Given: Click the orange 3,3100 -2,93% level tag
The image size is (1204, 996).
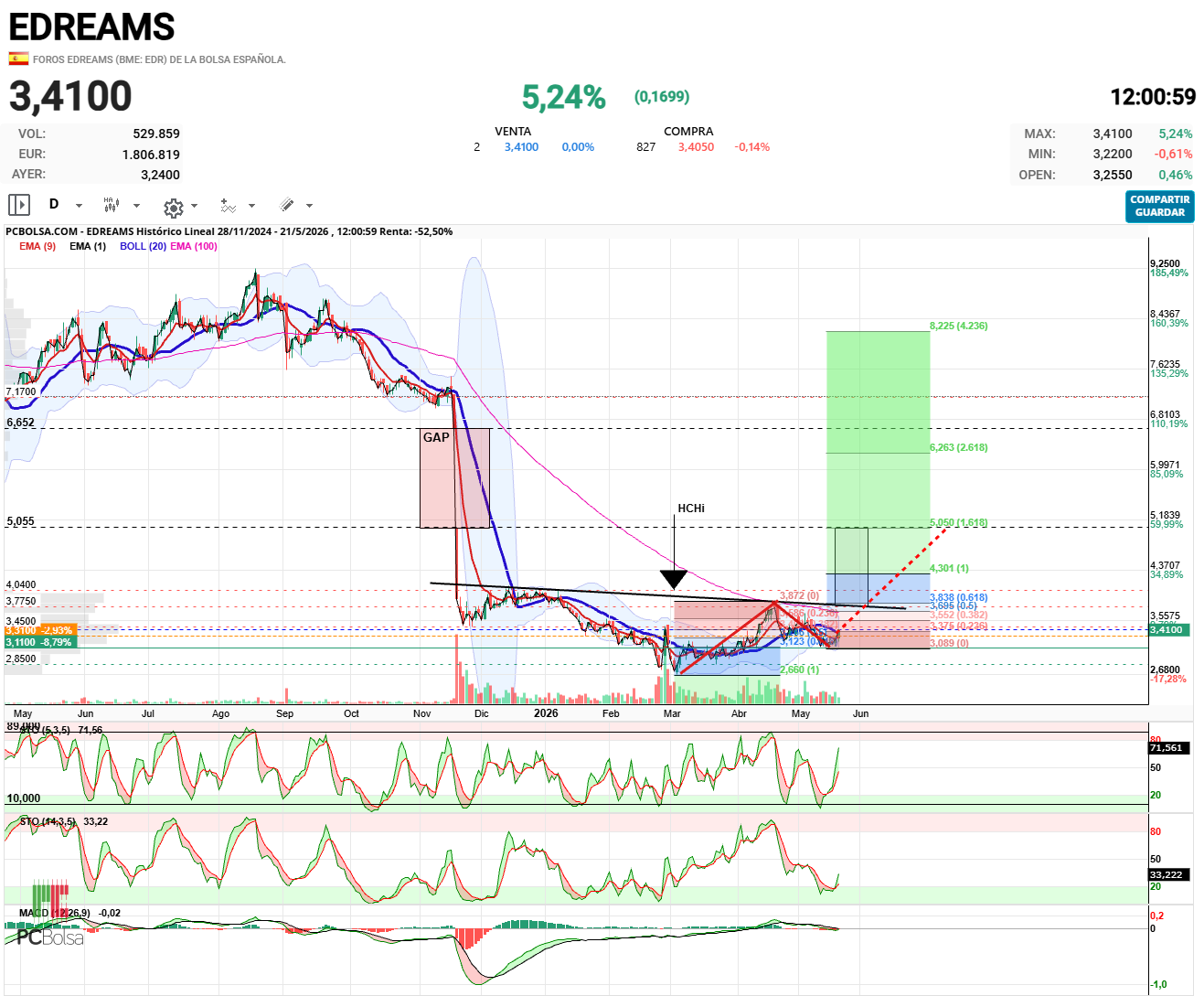Looking at the screenshot, I should click(x=39, y=630).
